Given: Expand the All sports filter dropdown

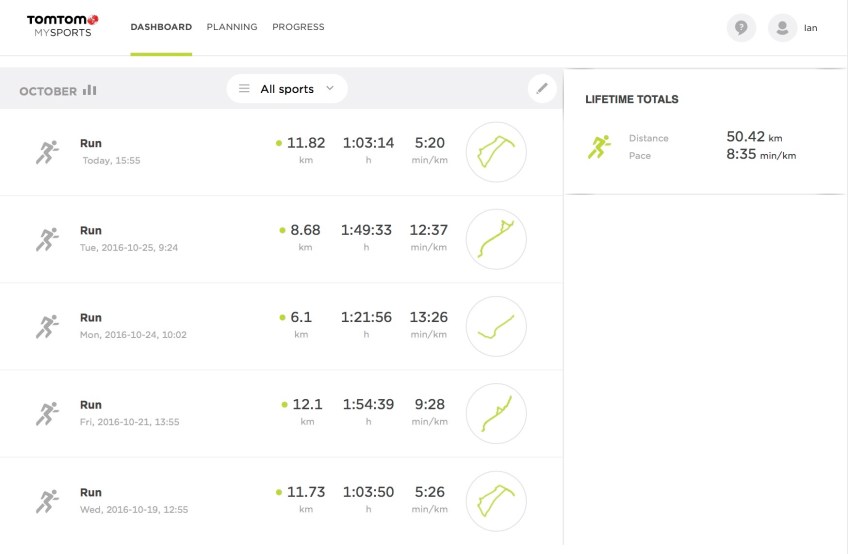Looking at the screenshot, I should [287, 89].
